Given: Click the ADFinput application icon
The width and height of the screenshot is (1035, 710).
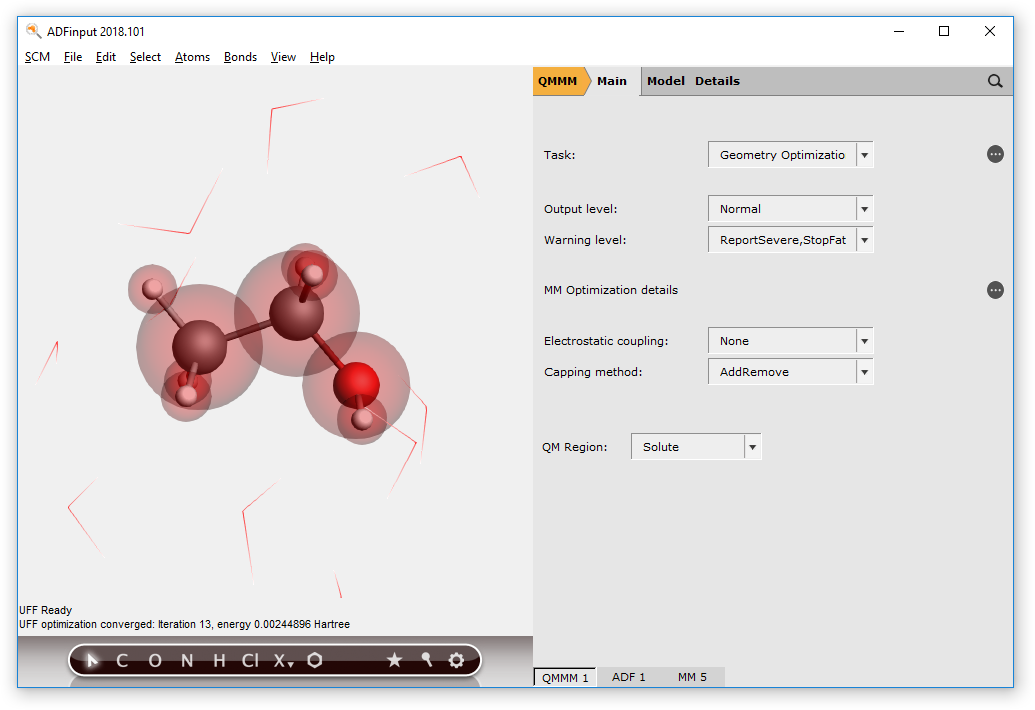Looking at the screenshot, I should click(x=34, y=31).
